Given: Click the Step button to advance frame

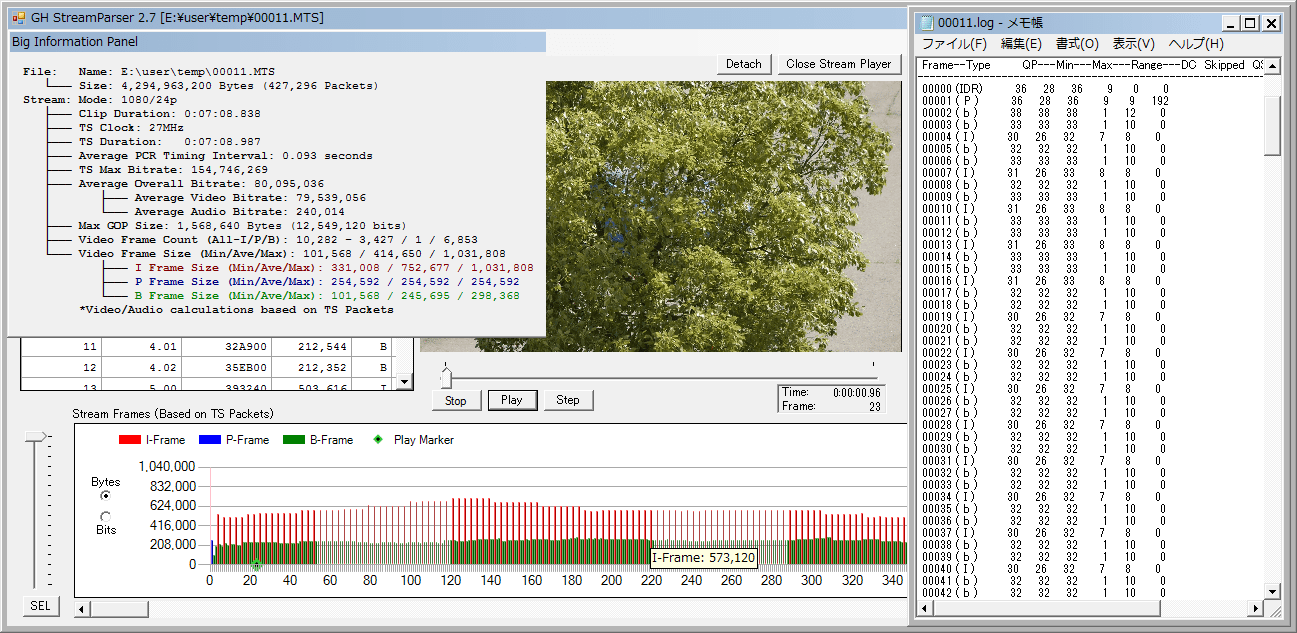Looking at the screenshot, I should pyautogui.click(x=568, y=400).
